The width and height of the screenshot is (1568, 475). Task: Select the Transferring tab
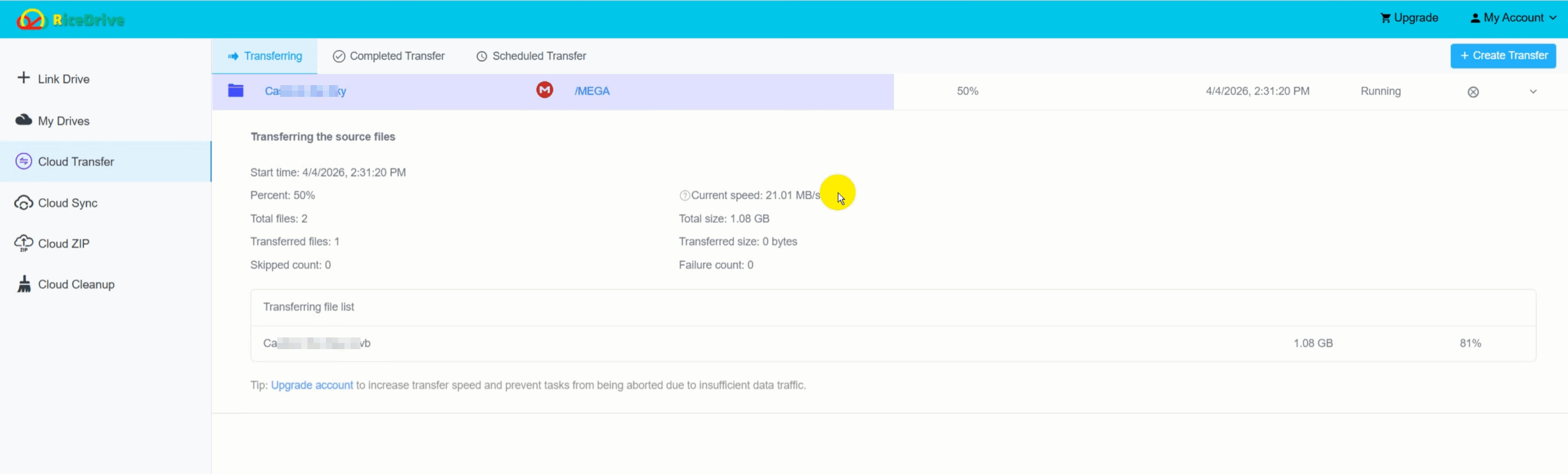[265, 56]
